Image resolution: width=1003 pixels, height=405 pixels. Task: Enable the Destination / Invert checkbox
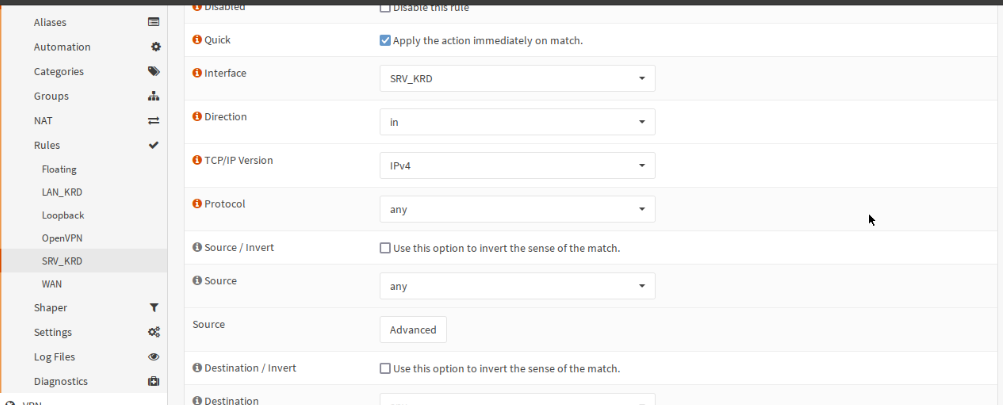[385, 368]
